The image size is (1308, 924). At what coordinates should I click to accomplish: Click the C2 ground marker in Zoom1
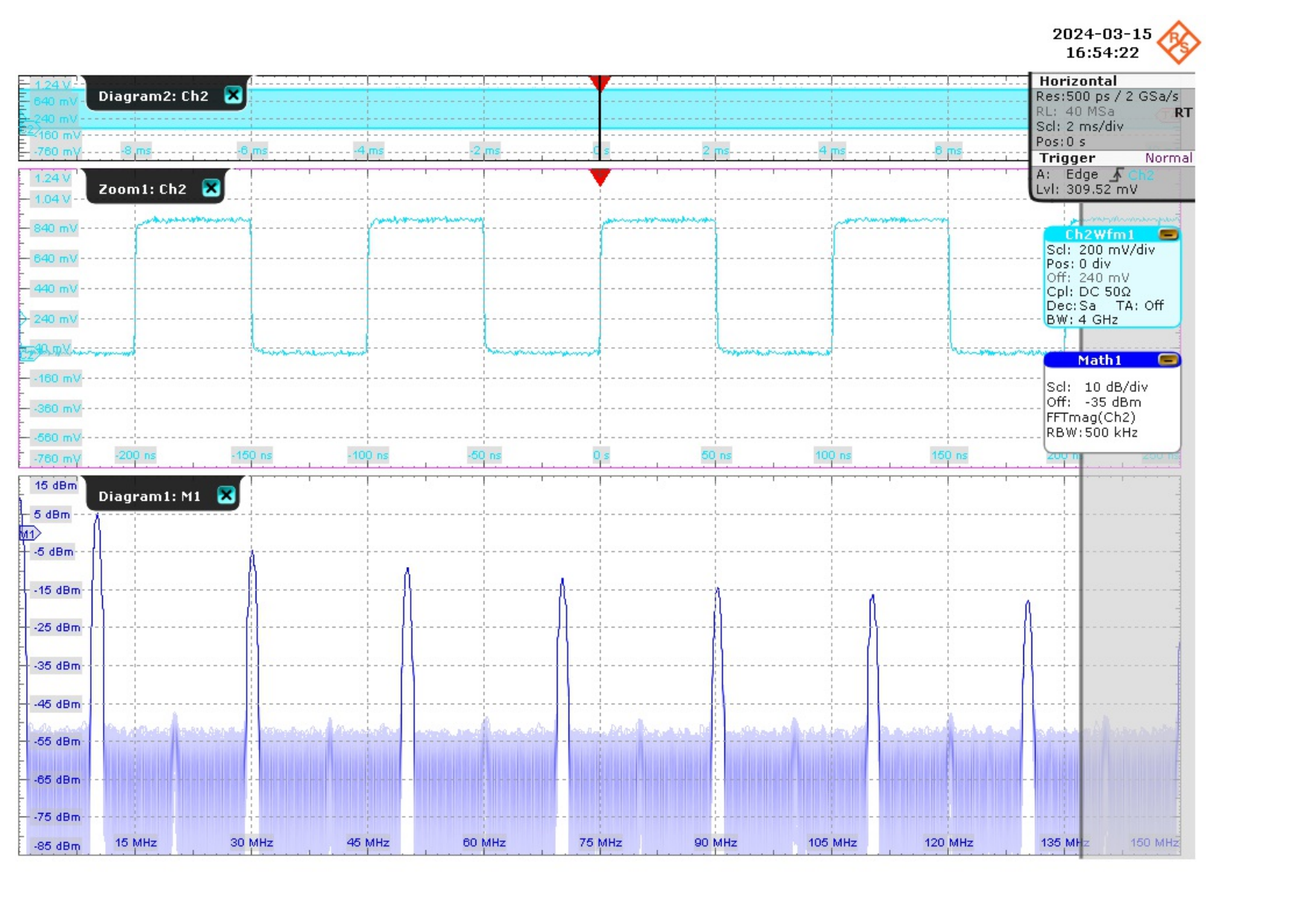point(28,355)
